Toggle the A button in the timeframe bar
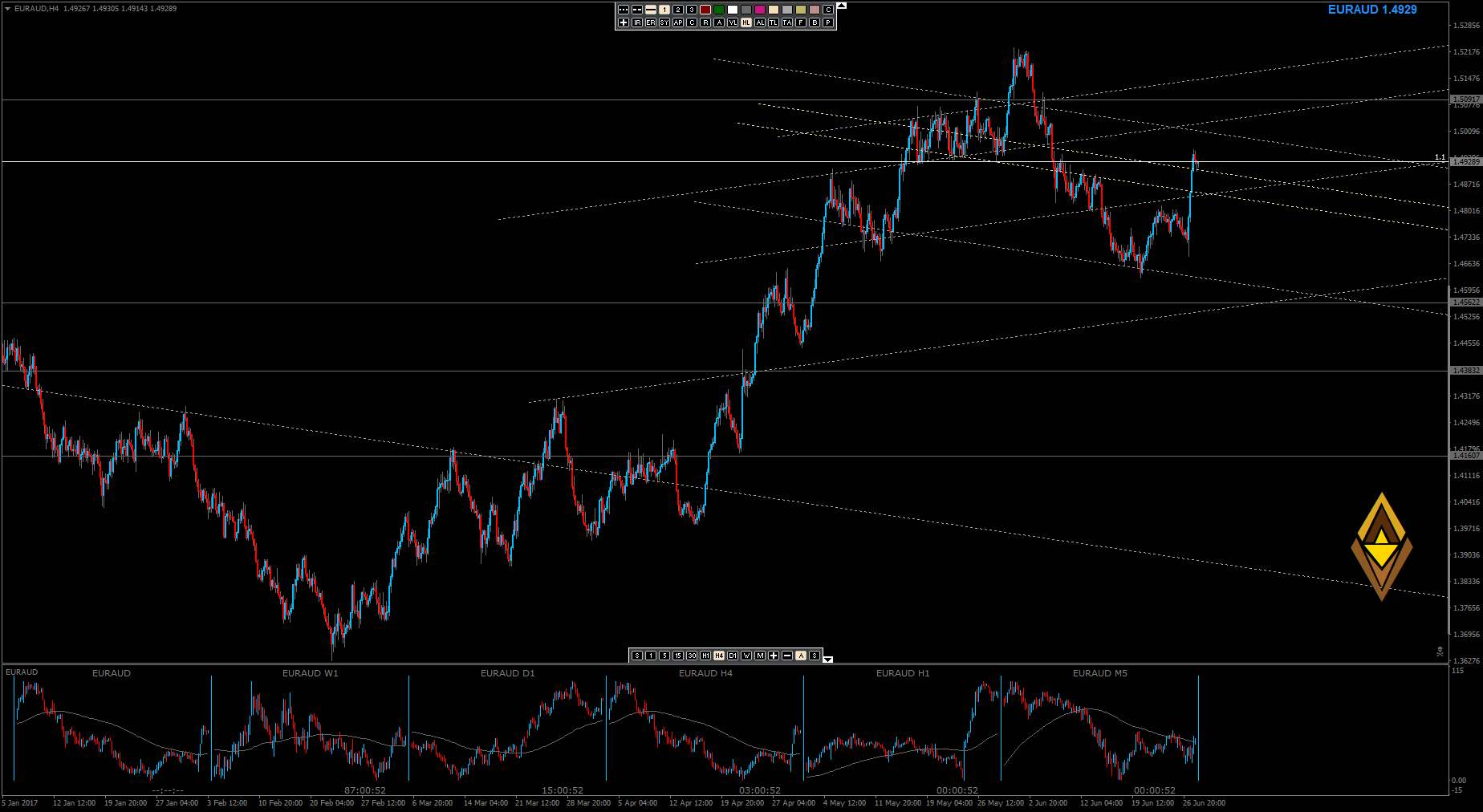 coord(801,656)
